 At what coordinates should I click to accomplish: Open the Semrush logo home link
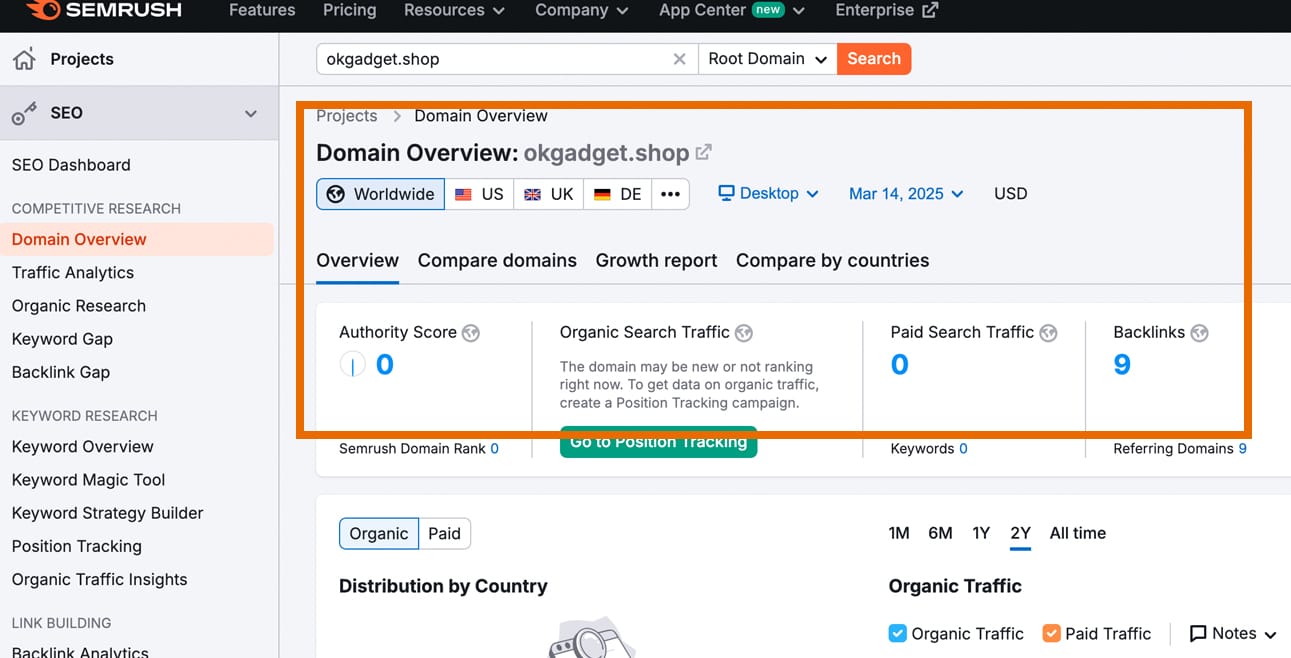(x=104, y=10)
